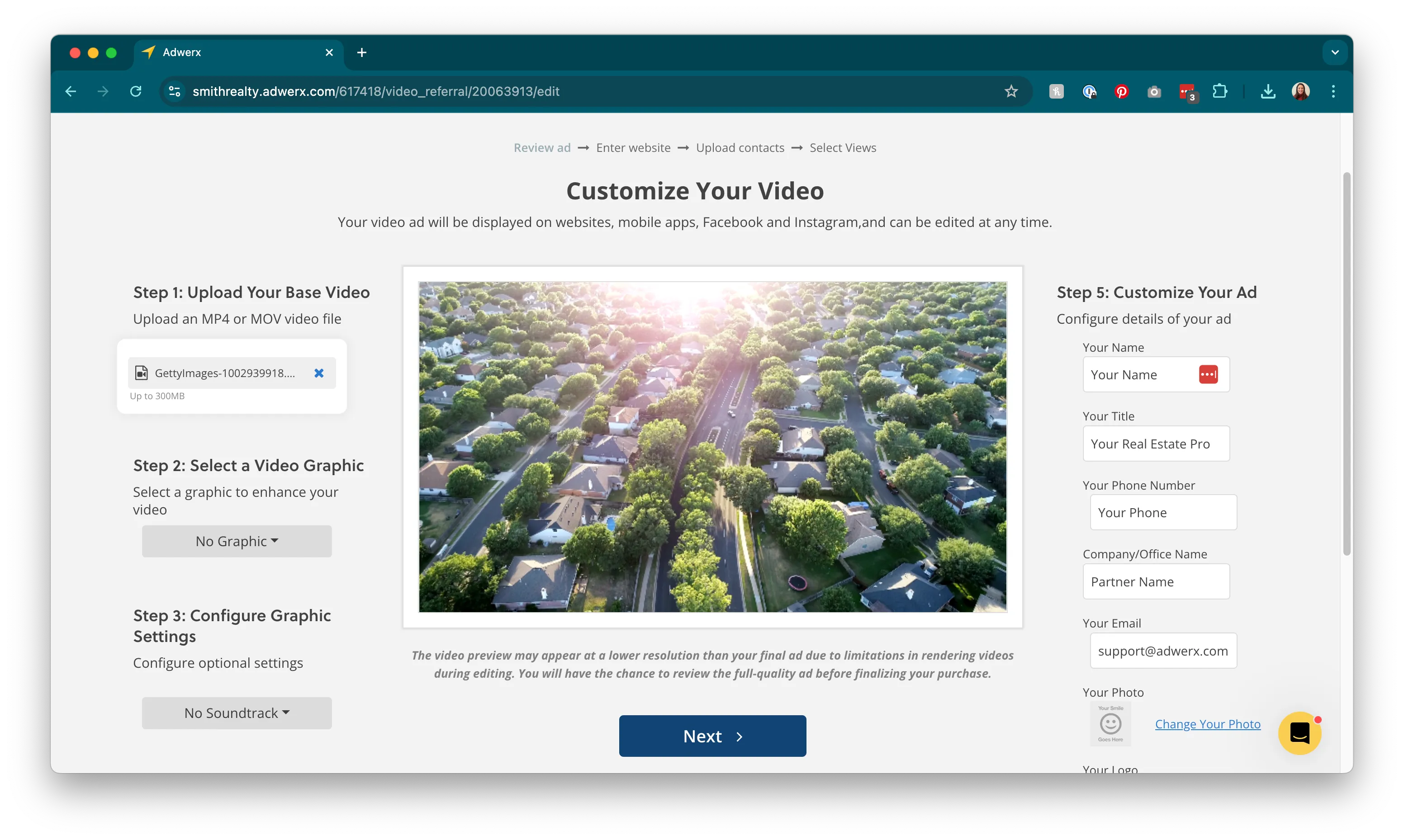
Task: Click the Enter website breadcrumb step
Action: tap(633, 148)
